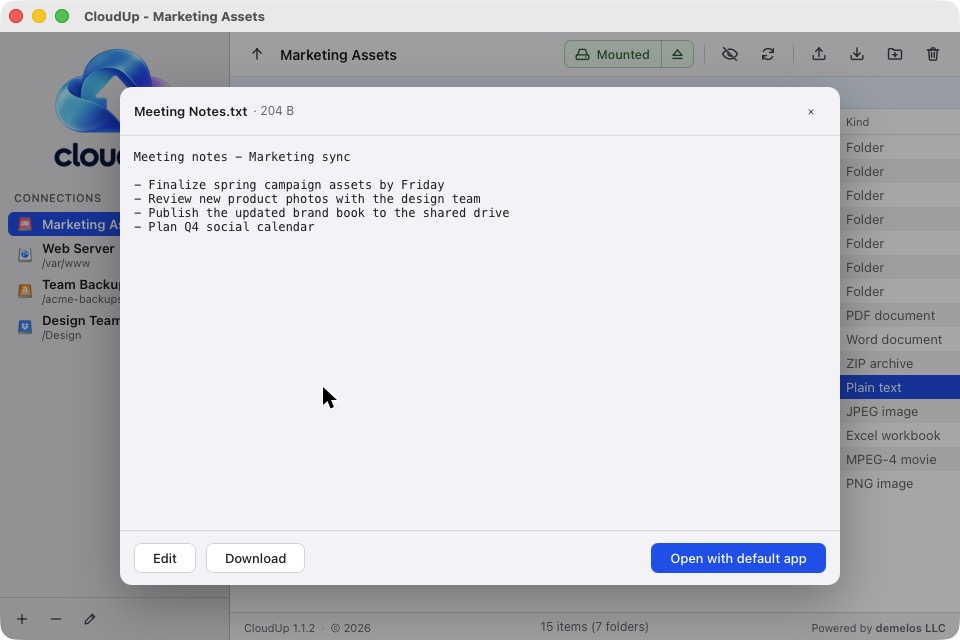Click the Design Team connection icon
The width and height of the screenshot is (960, 640).
(25, 327)
